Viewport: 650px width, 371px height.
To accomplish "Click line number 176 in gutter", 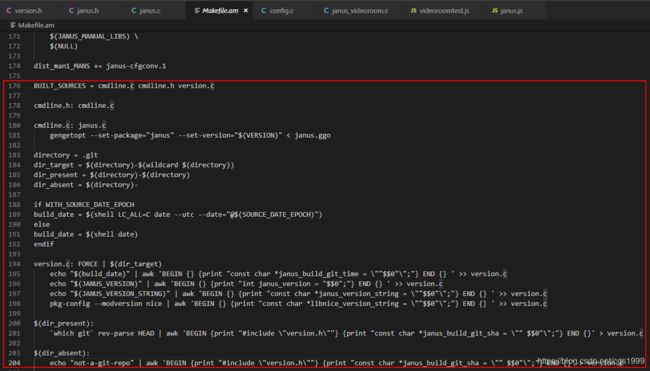I will [14, 86].
